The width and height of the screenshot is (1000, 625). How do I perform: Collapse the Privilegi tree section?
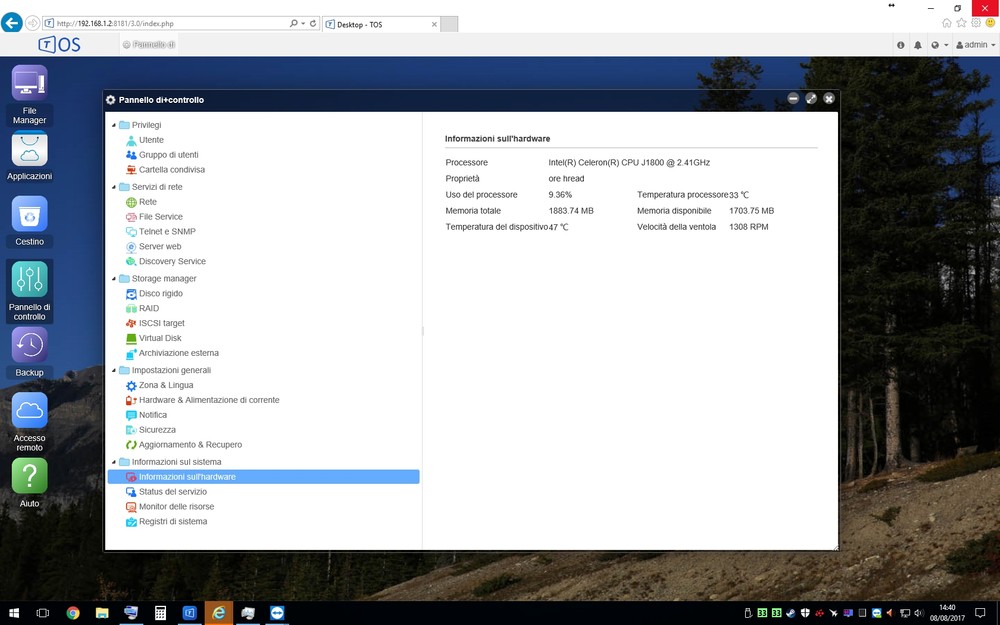(114, 125)
